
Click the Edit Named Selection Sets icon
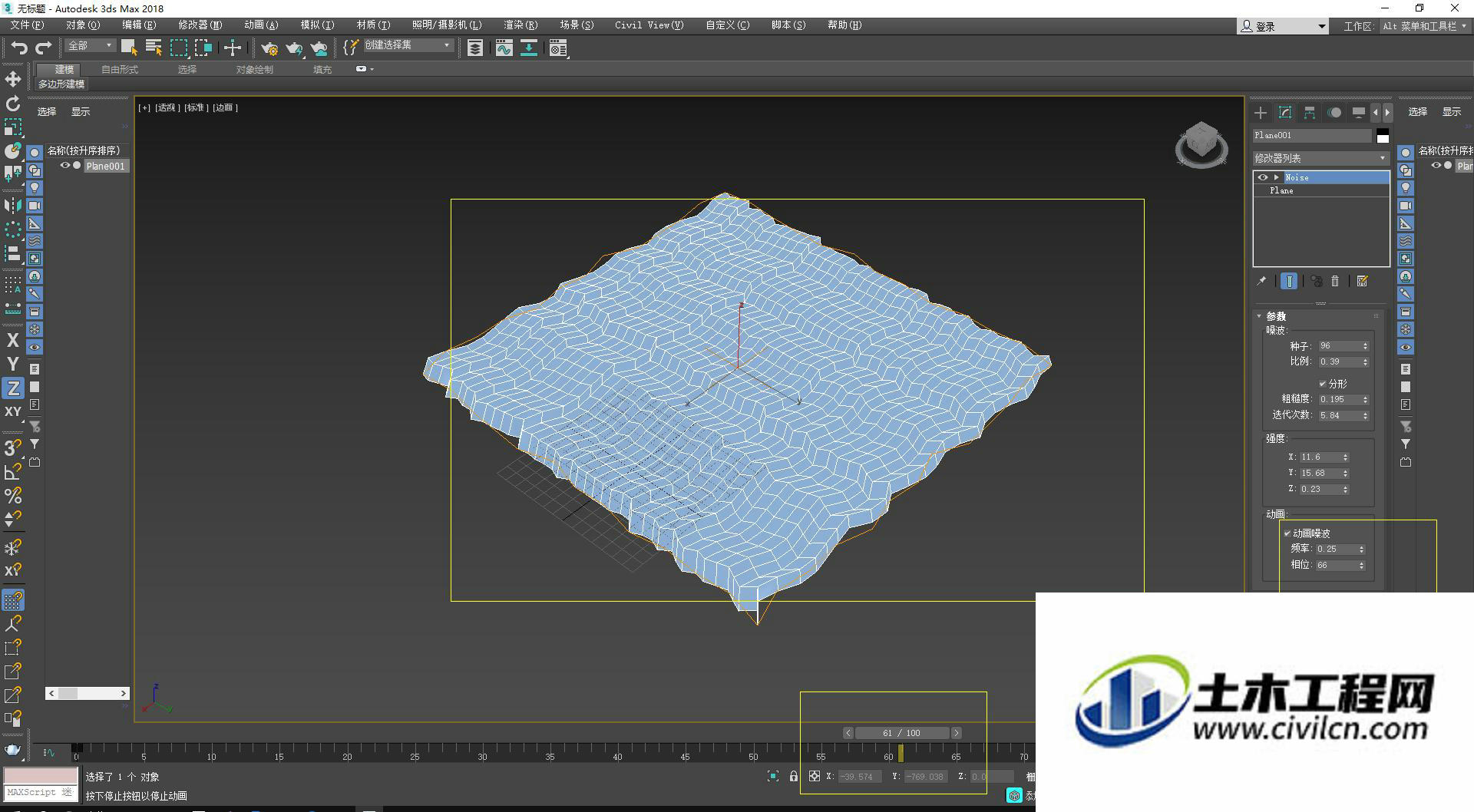tap(351, 48)
